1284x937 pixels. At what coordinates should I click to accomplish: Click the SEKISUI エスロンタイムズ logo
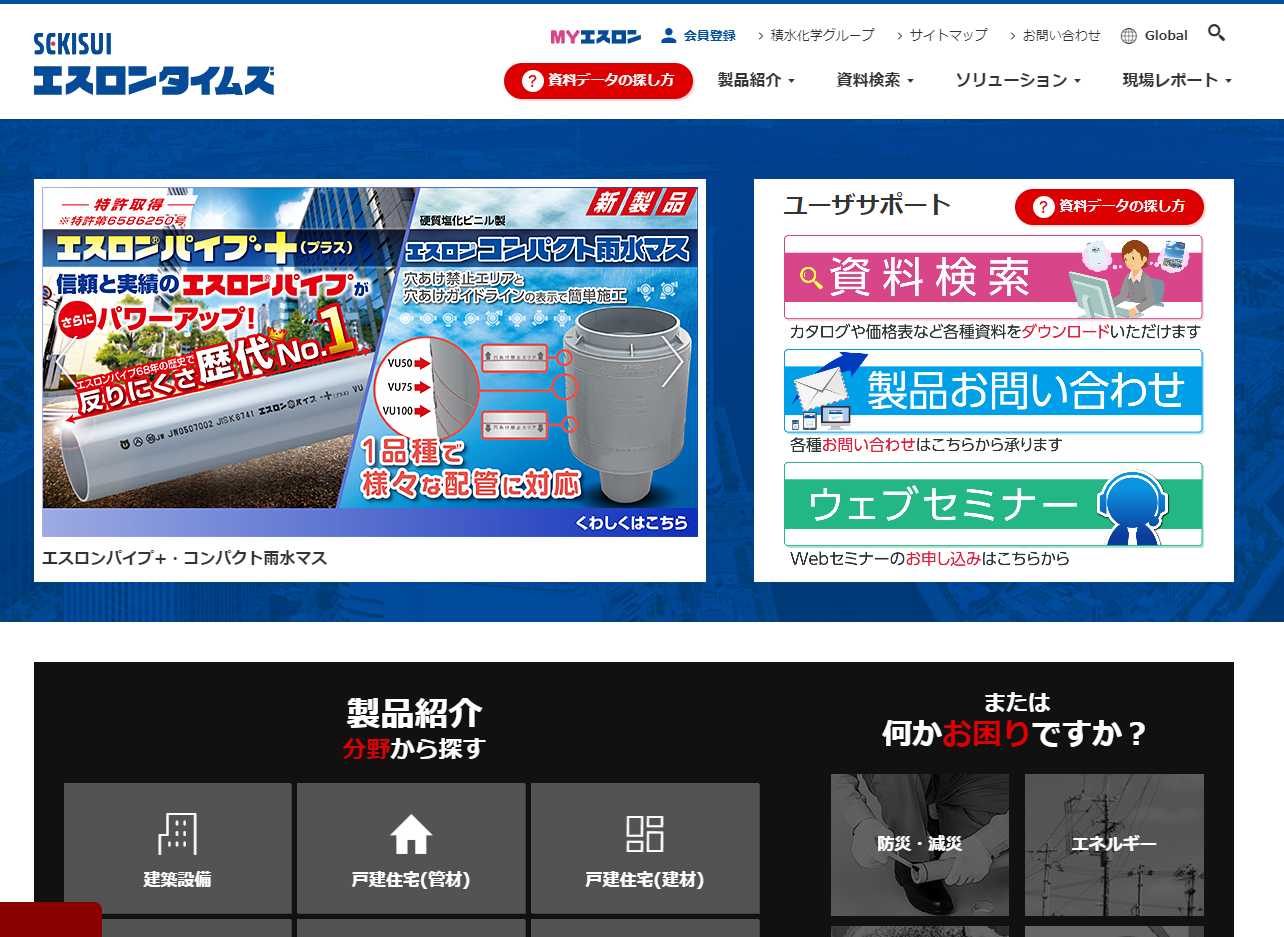(154, 63)
